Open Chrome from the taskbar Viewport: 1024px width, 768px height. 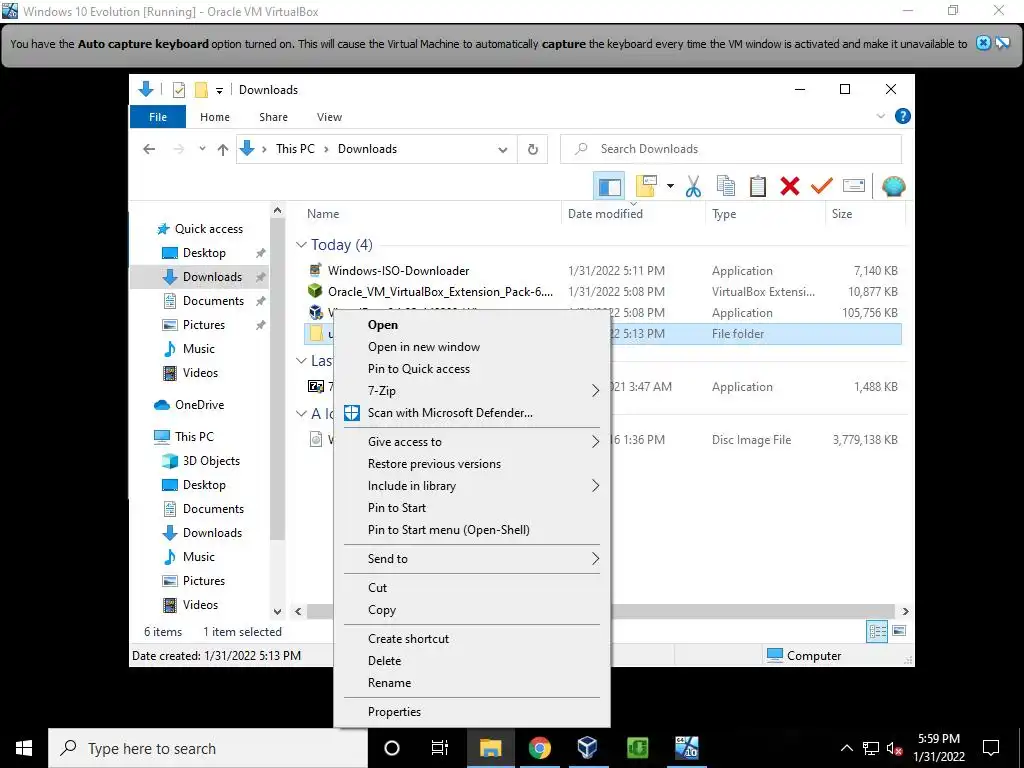click(539, 748)
